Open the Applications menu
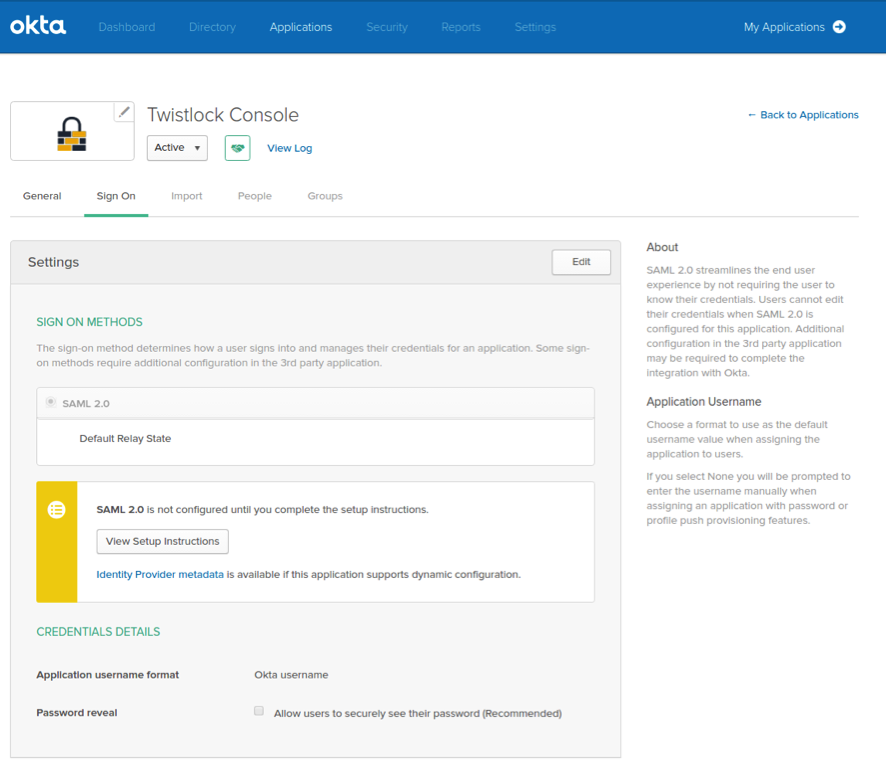Viewport: 887px width, 765px height. point(301,27)
